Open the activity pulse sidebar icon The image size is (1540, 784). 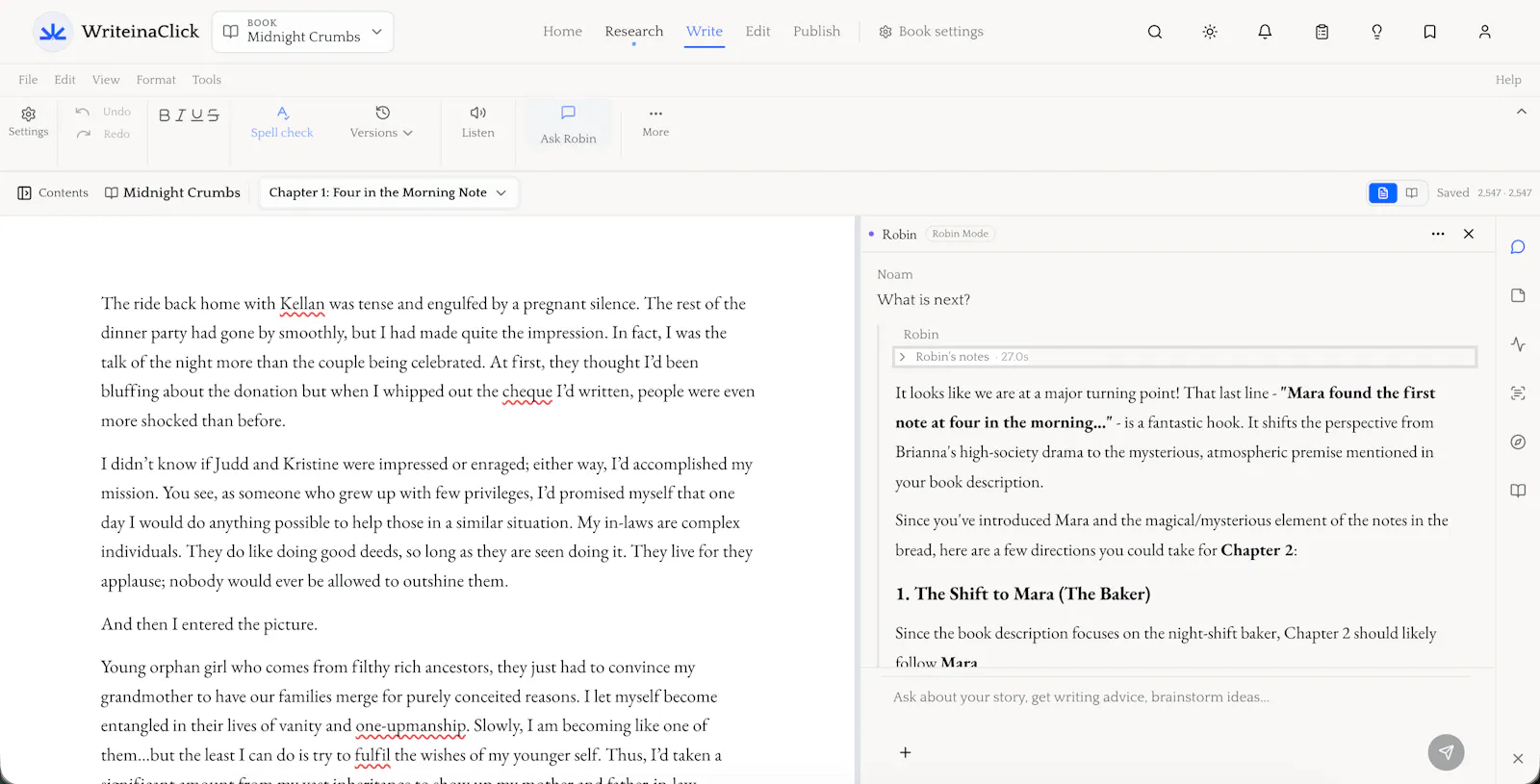pos(1518,344)
